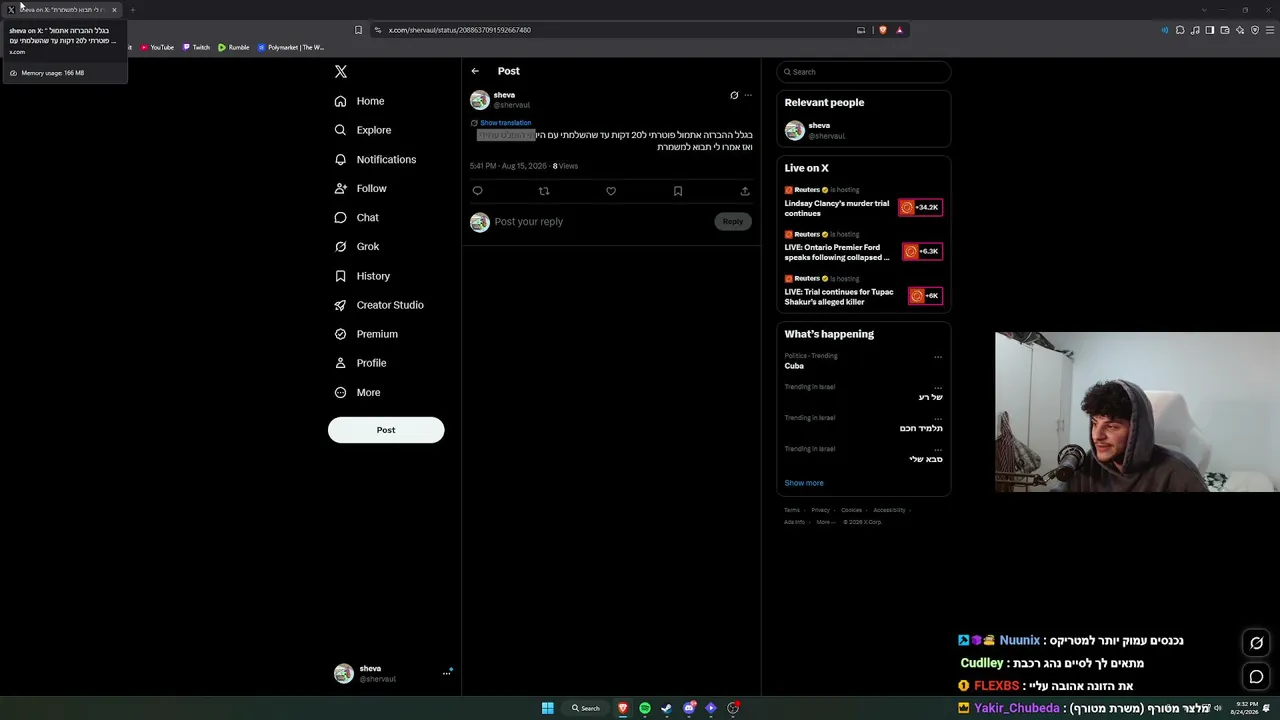Screen dimensions: 1280x720
Task: Click the browser address bar URL
Action: (x=460, y=30)
